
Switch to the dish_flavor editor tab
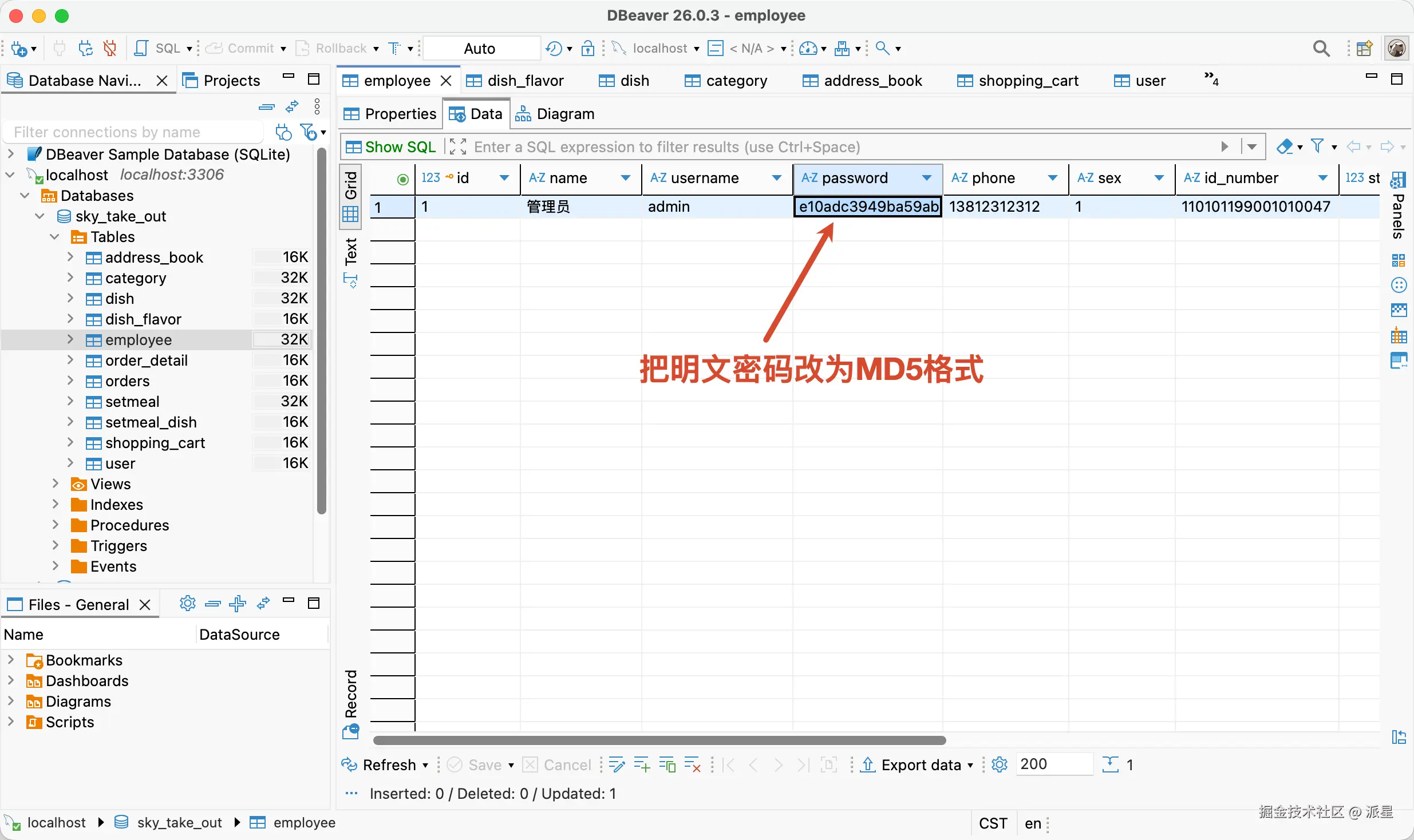point(525,81)
